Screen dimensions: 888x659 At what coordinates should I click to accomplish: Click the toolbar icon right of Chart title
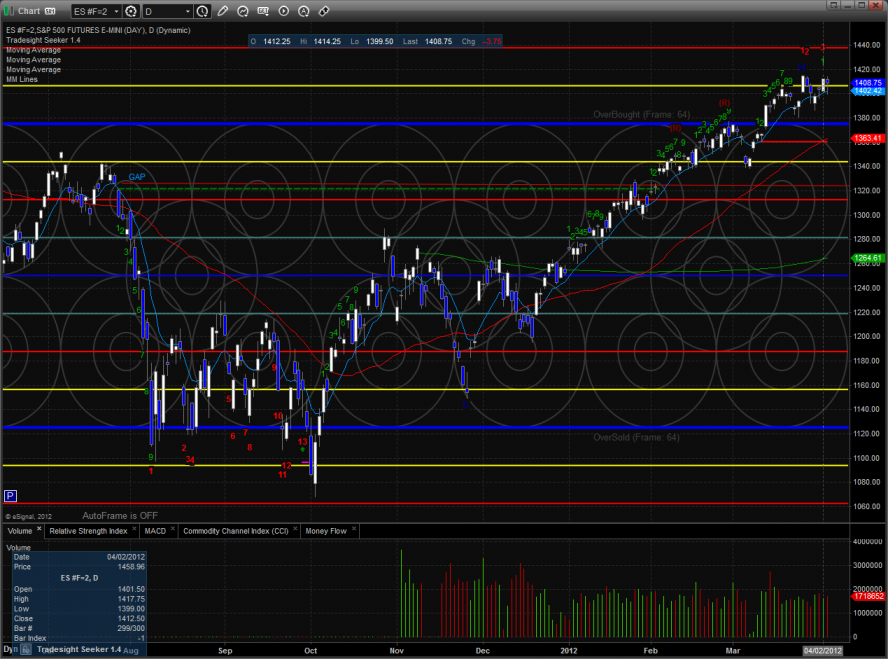(47, 11)
